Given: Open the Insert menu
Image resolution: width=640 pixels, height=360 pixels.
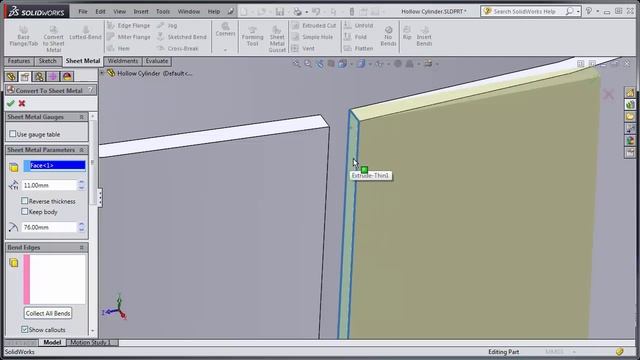Looking at the screenshot, I should pos(141,11).
